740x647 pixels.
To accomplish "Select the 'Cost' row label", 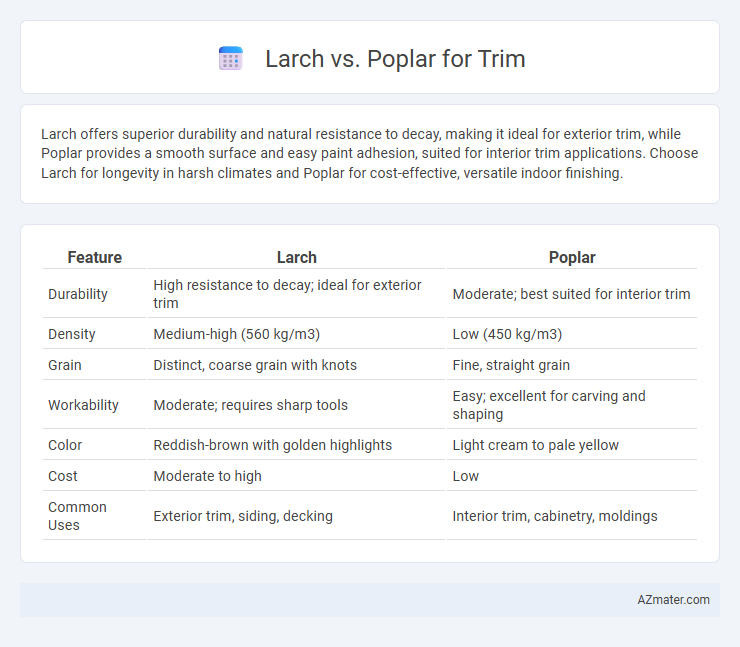I will click(x=63, y=476).
